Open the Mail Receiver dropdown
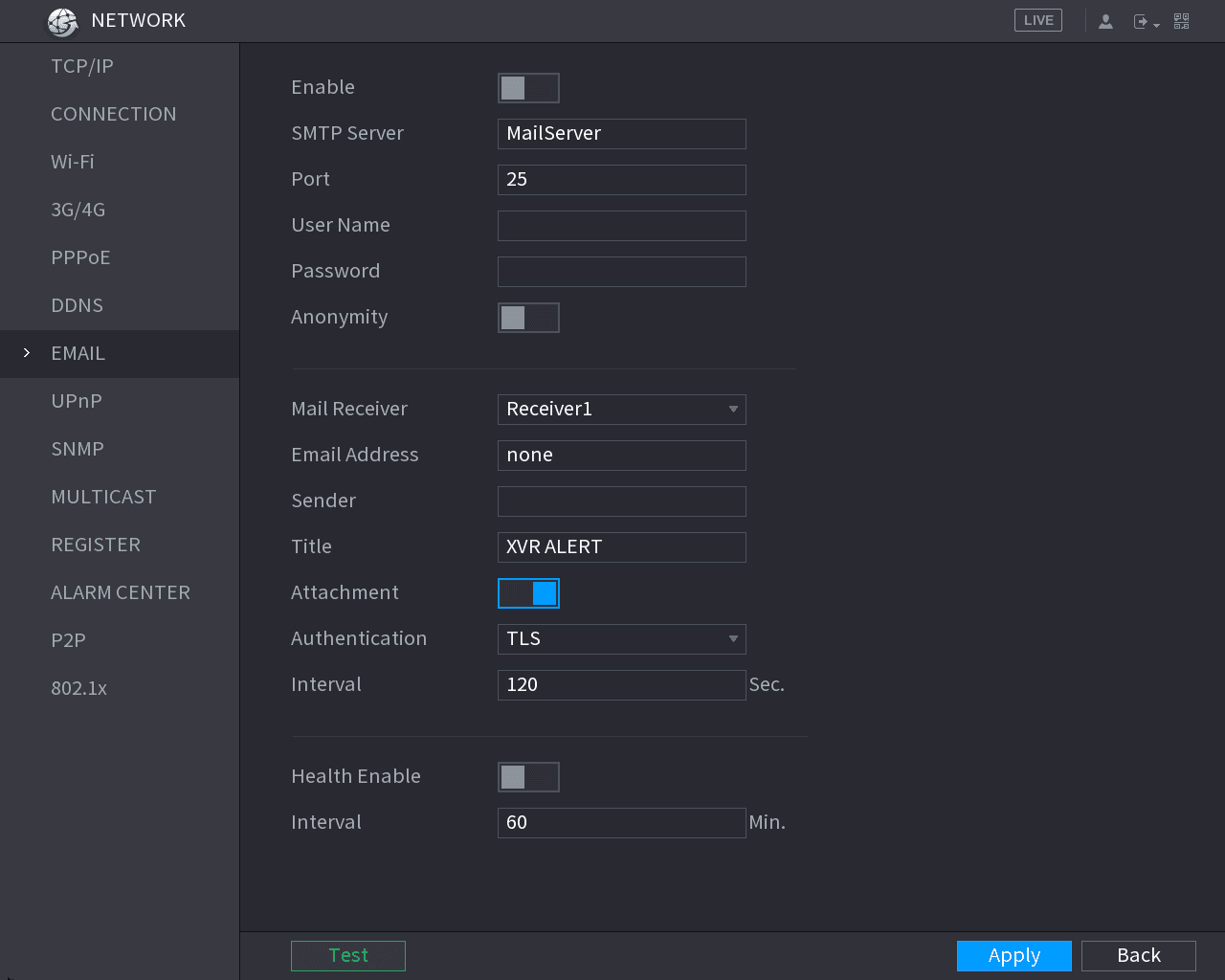 click(622, 410)
